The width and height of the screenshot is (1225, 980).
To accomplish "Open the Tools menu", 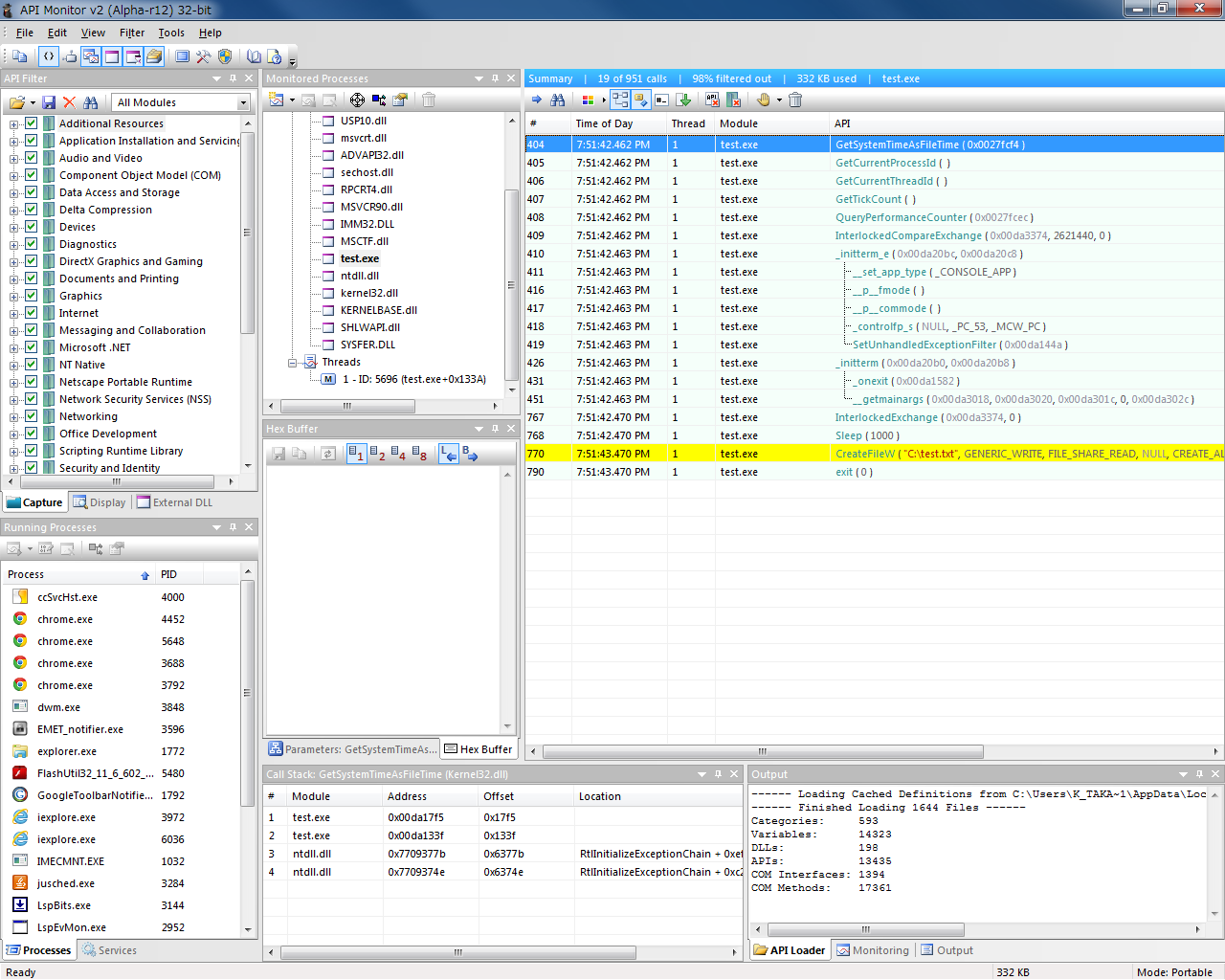I will 171,33.
